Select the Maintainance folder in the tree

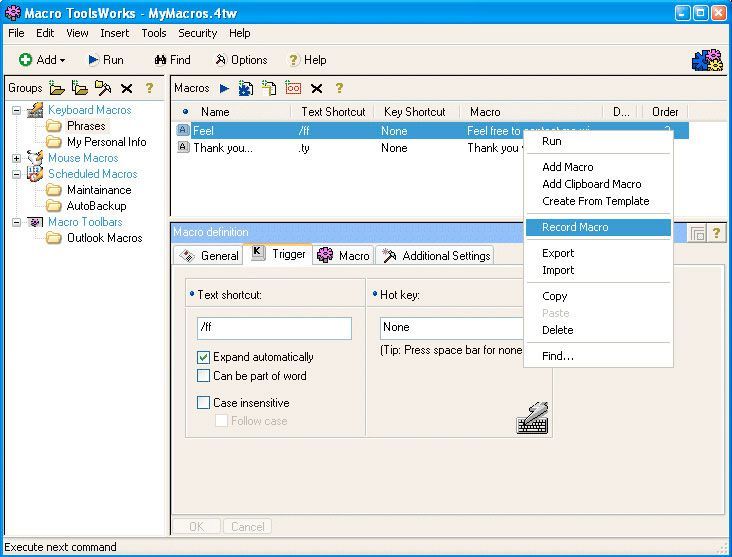pyautogui.click(x=99, y=190)
